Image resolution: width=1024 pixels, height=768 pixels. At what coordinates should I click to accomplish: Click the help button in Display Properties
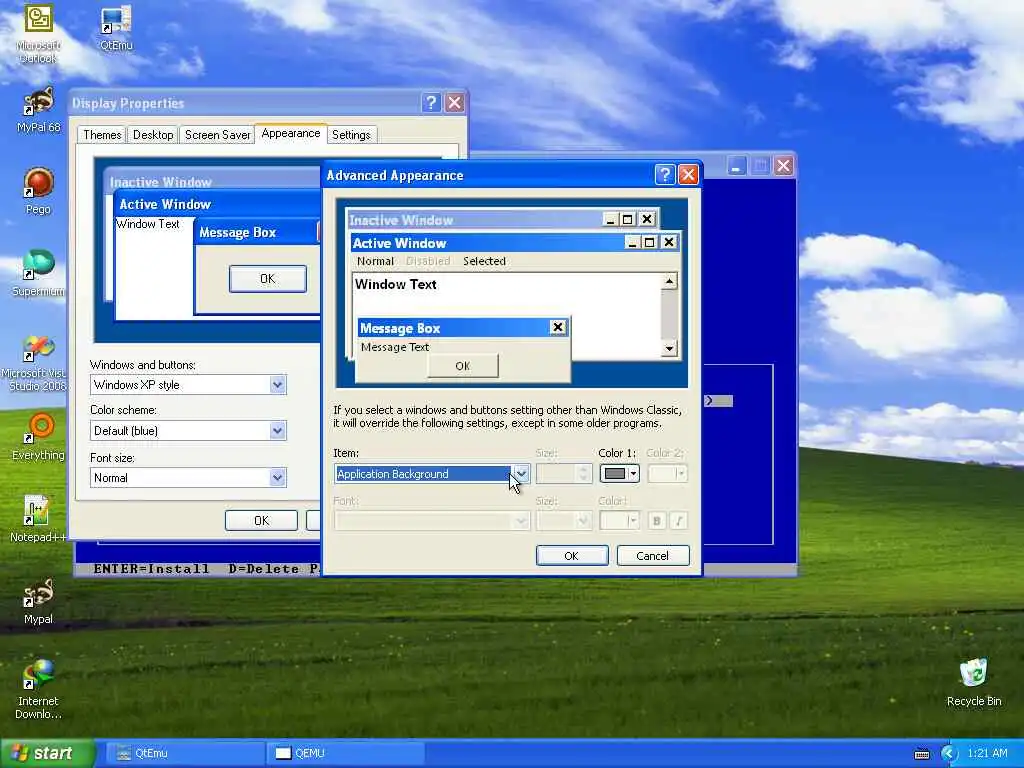point(430,103)
